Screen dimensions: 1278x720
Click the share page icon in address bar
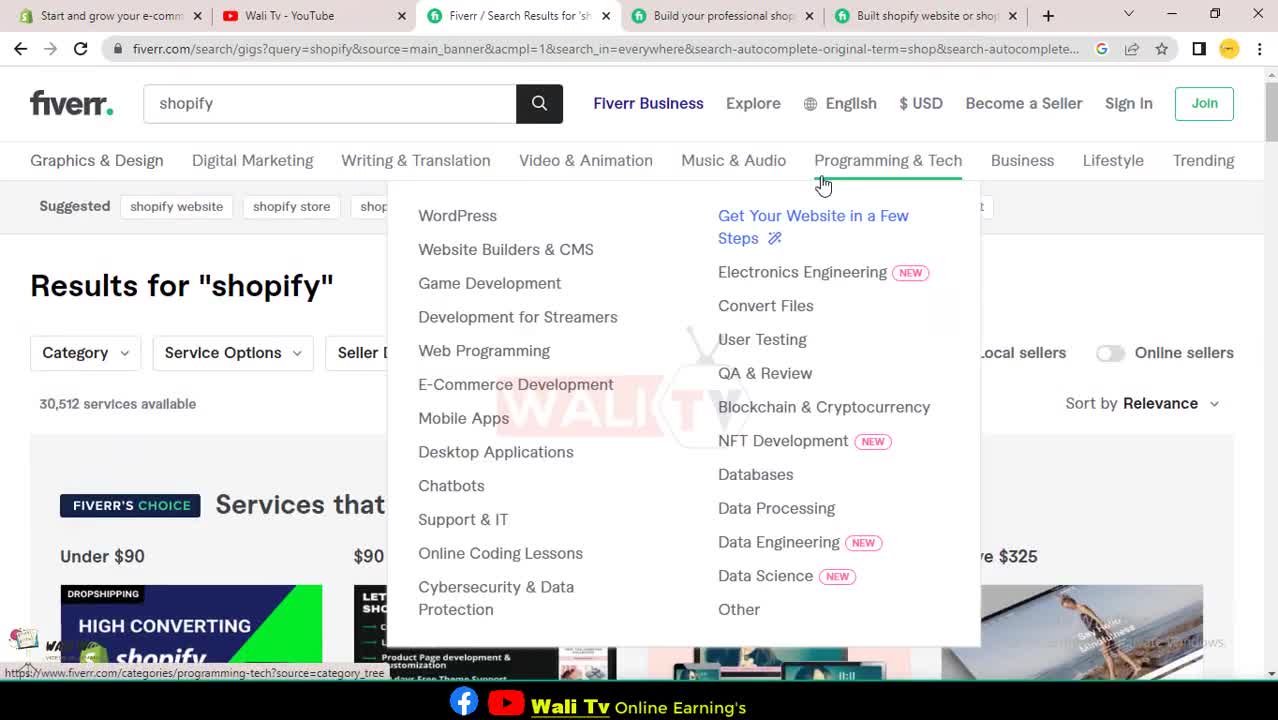pyautogui.click(x=1131, y=48)
